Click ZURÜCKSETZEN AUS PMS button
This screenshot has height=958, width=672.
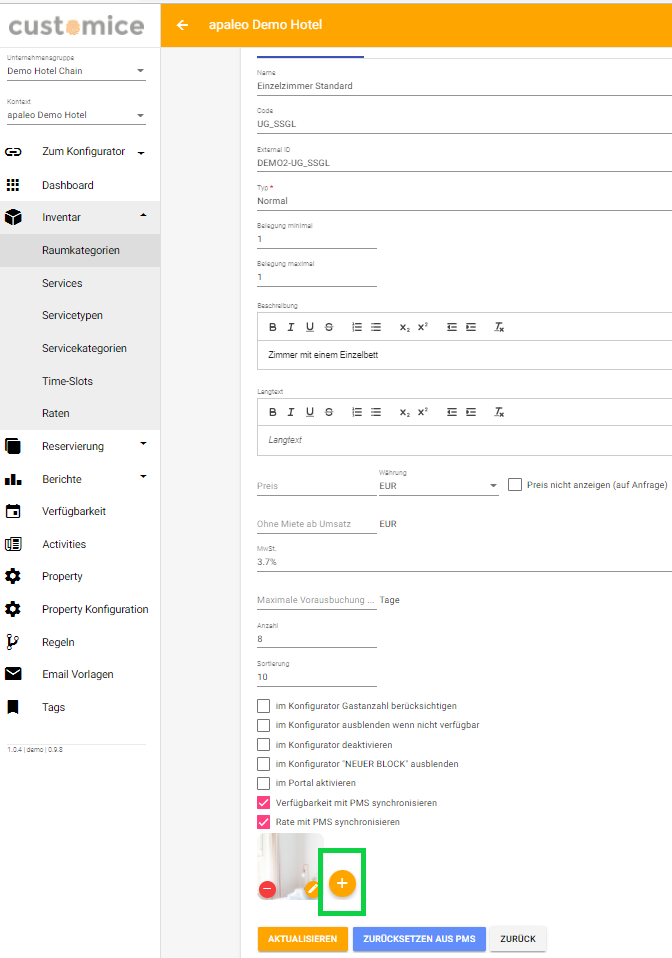coord(419,939)
